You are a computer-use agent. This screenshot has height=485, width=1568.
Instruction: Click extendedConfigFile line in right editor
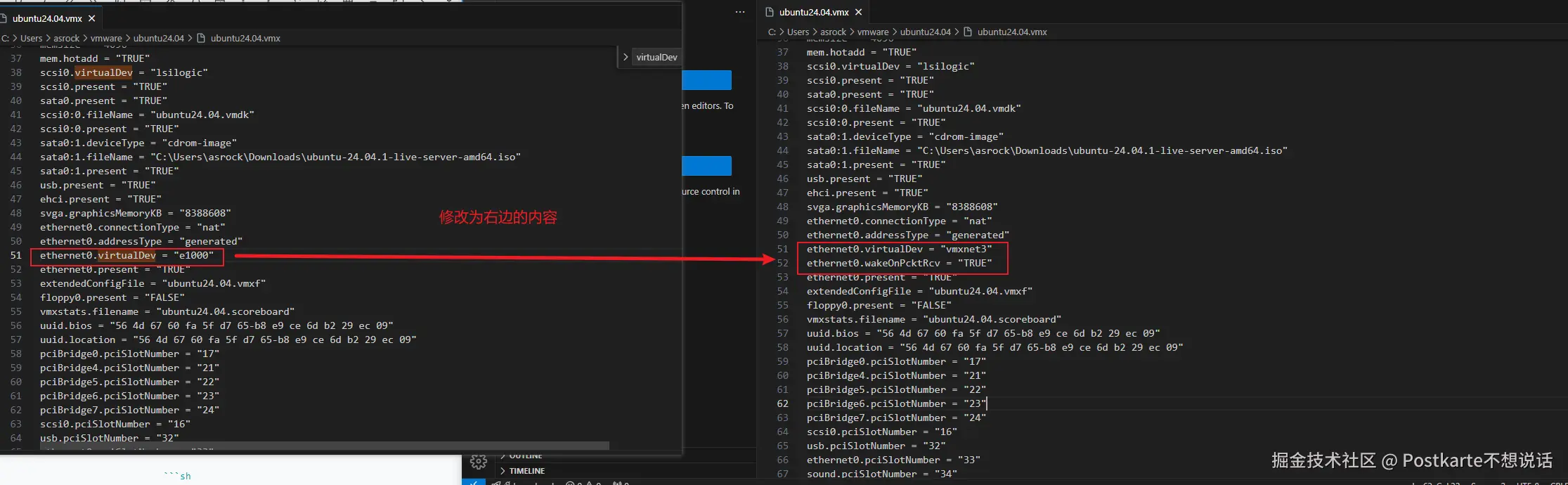pos(919,291)
